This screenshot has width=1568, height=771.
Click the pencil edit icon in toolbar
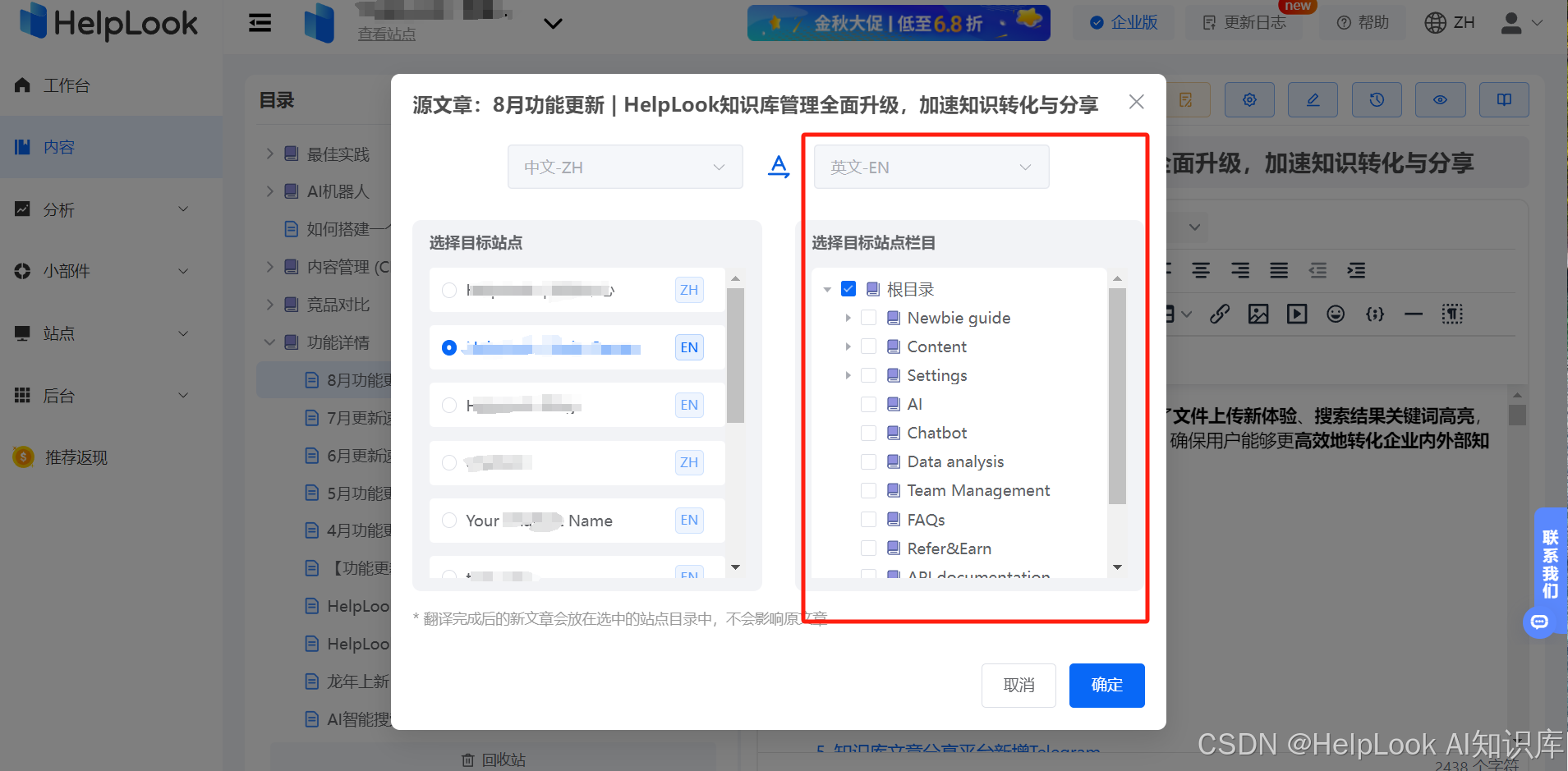point(1313,99)
